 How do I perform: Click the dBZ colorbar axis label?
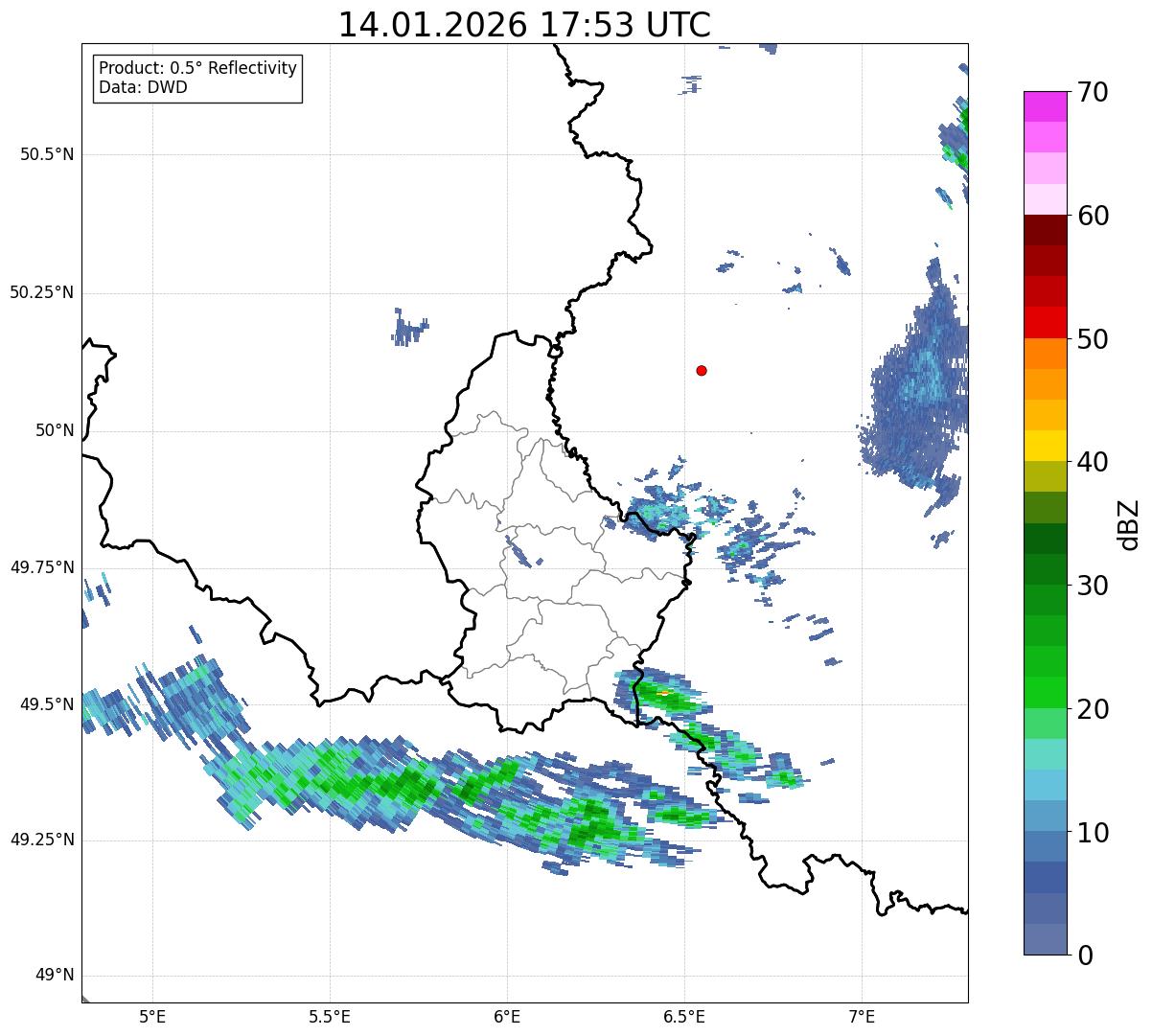click(1128, 524)
